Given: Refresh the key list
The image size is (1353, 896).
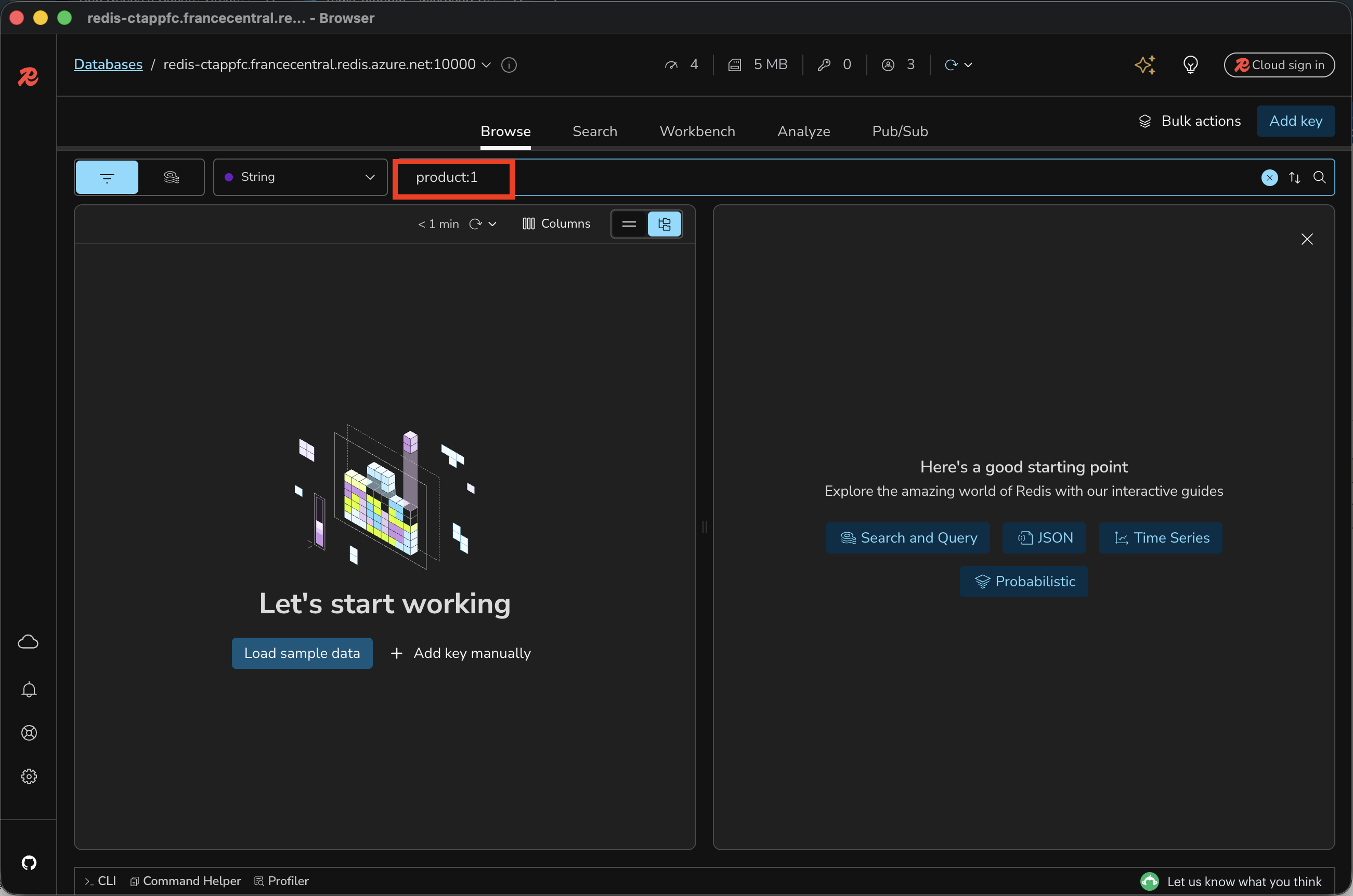Looking at the screenshot, I should tap(475, 224).
